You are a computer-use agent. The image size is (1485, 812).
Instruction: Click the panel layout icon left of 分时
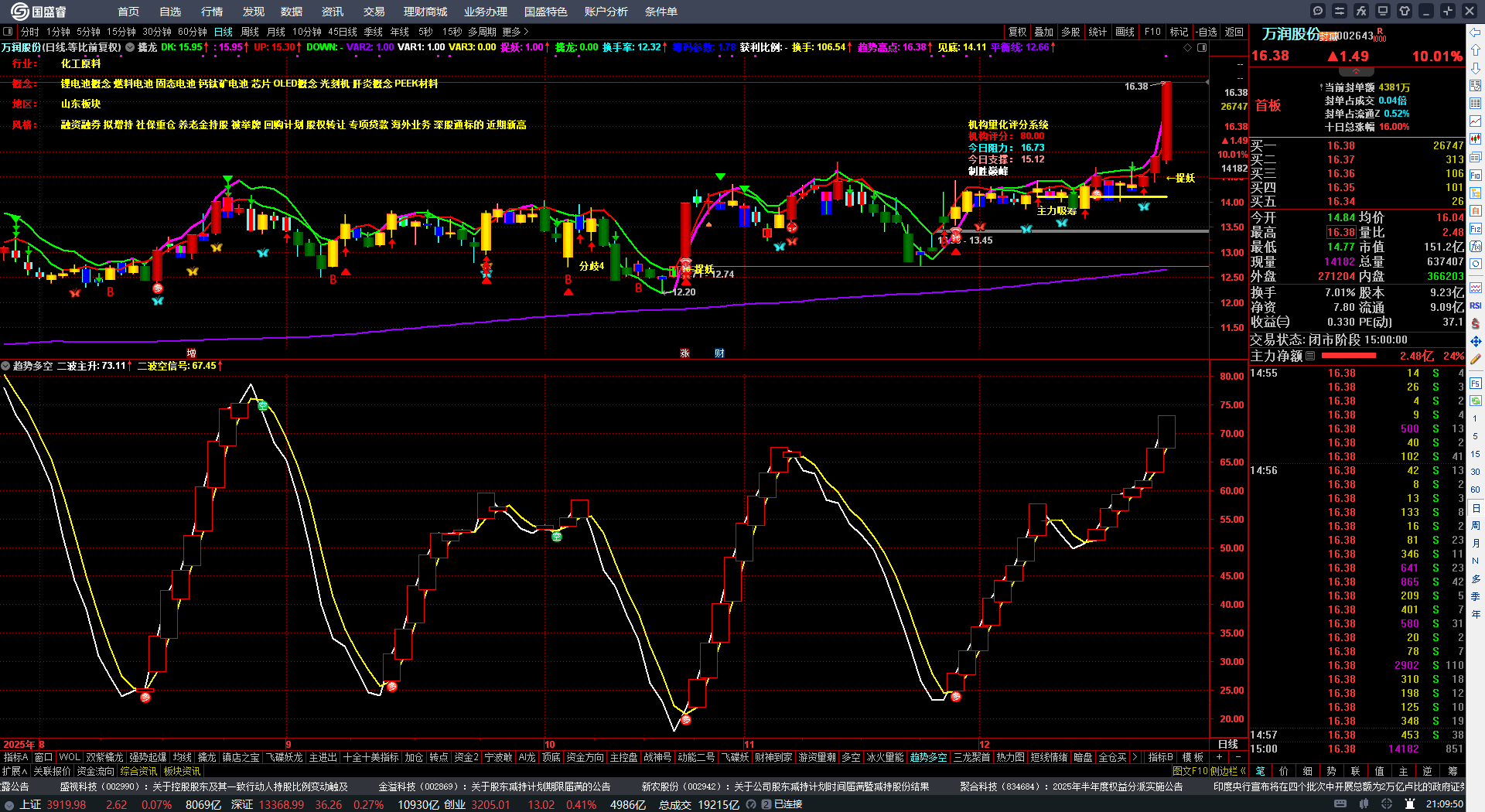click(x=8, y=32)
